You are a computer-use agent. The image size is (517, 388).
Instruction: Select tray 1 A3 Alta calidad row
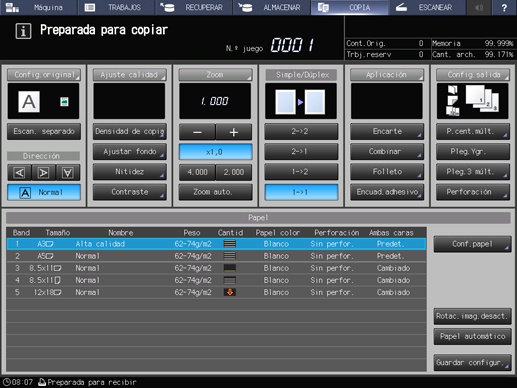(x=216, y=244)
